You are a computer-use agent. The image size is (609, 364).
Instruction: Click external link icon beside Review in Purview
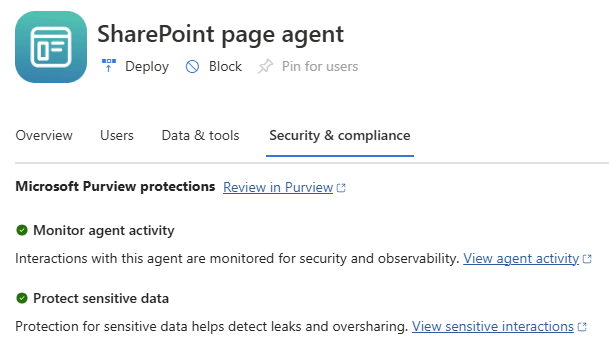[x=341, y=188]
